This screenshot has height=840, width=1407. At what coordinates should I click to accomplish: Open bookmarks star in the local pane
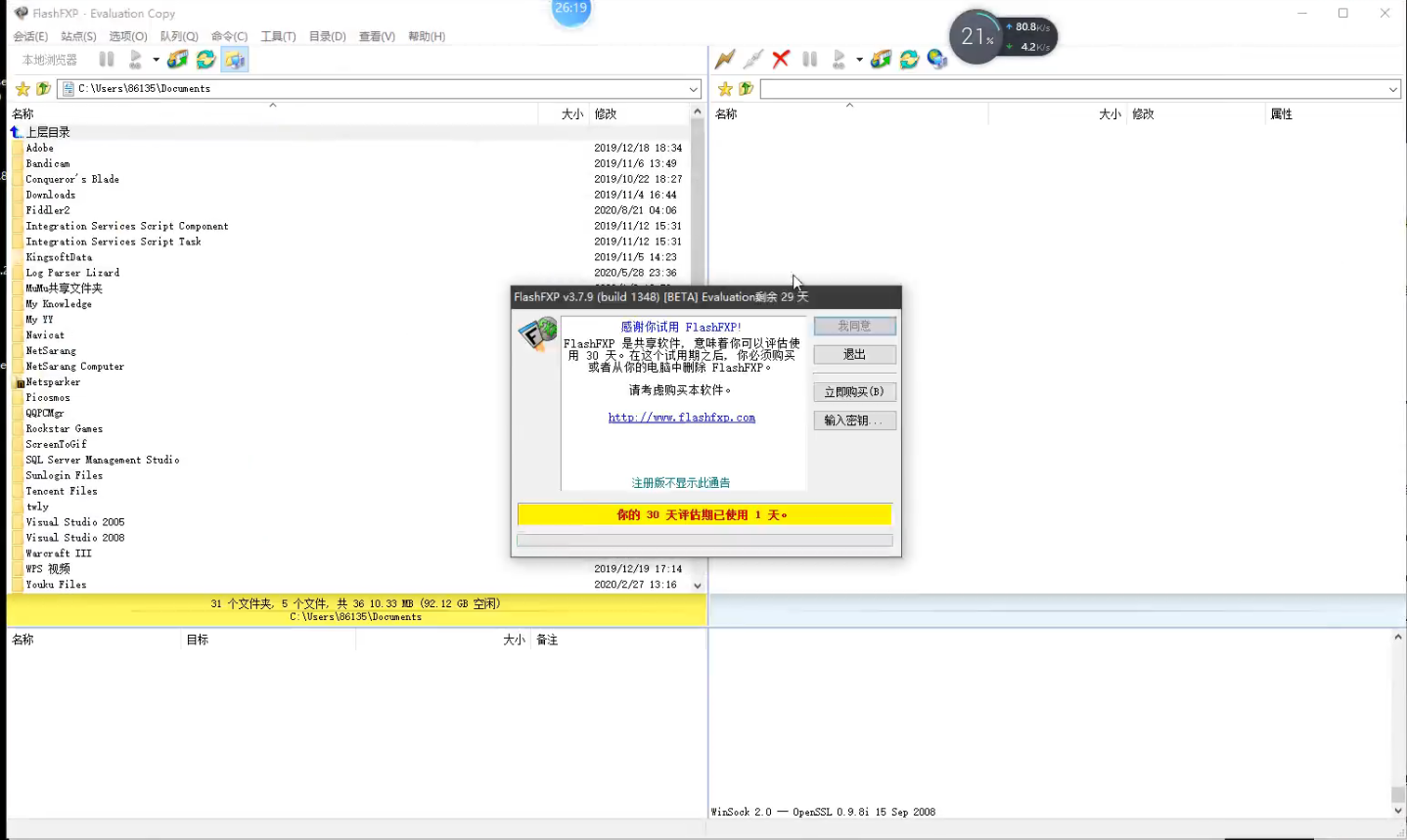coord(23,89)
